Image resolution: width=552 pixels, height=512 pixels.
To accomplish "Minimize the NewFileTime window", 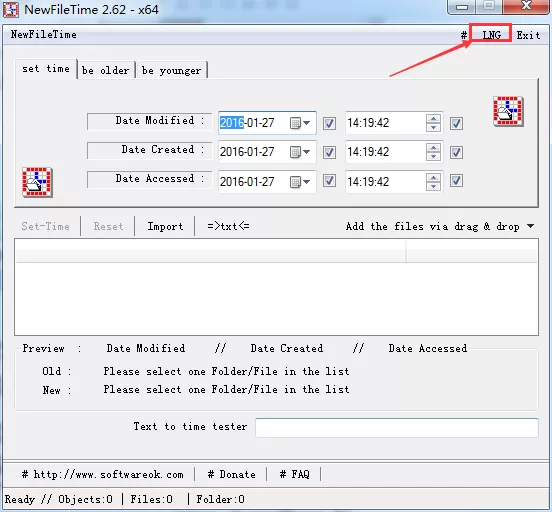I will pos(462,6).
